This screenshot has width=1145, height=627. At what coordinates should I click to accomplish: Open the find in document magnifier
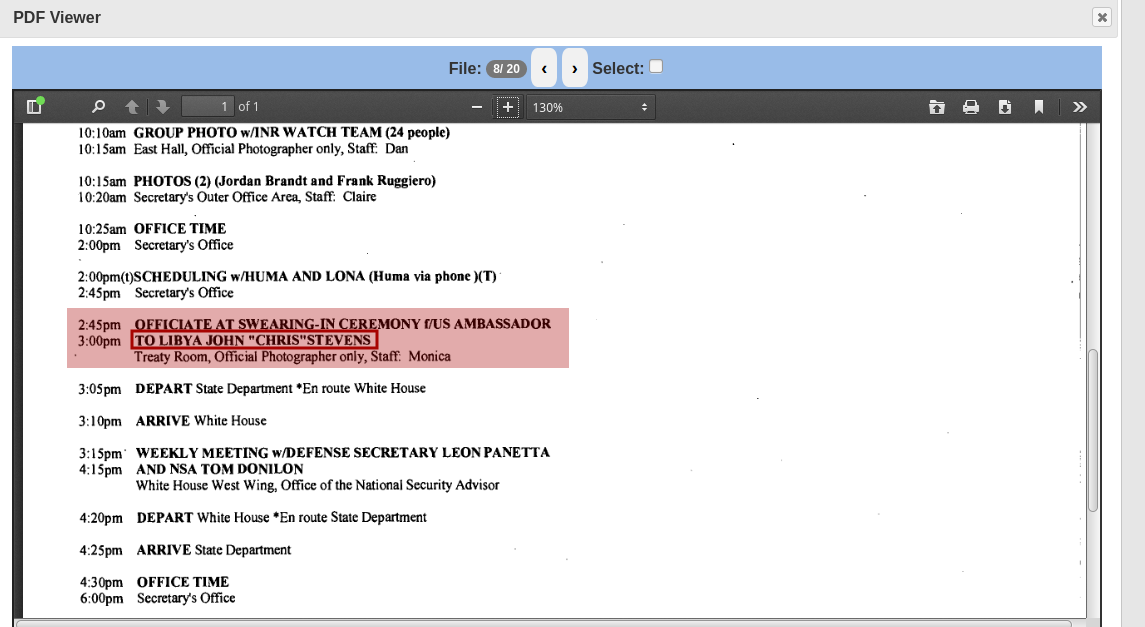(99, 107)
